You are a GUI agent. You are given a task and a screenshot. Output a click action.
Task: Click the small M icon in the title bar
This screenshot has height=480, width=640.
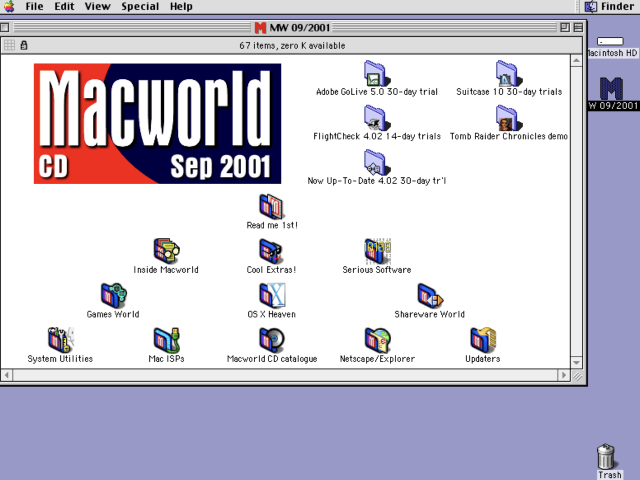(260, 28)
